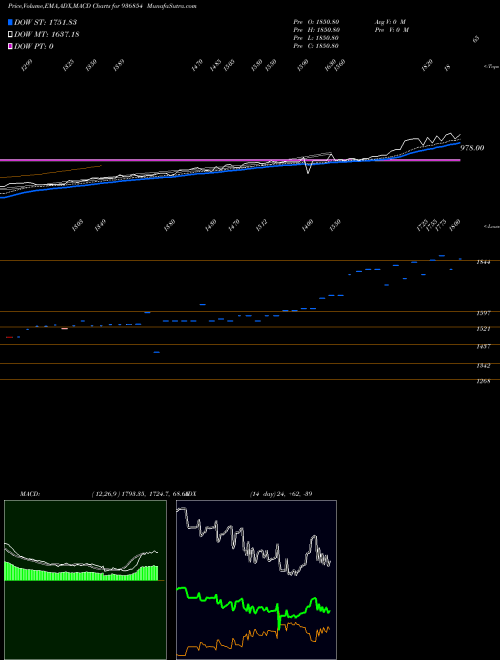Click the 1844 price axis label

tap(483, 262)
